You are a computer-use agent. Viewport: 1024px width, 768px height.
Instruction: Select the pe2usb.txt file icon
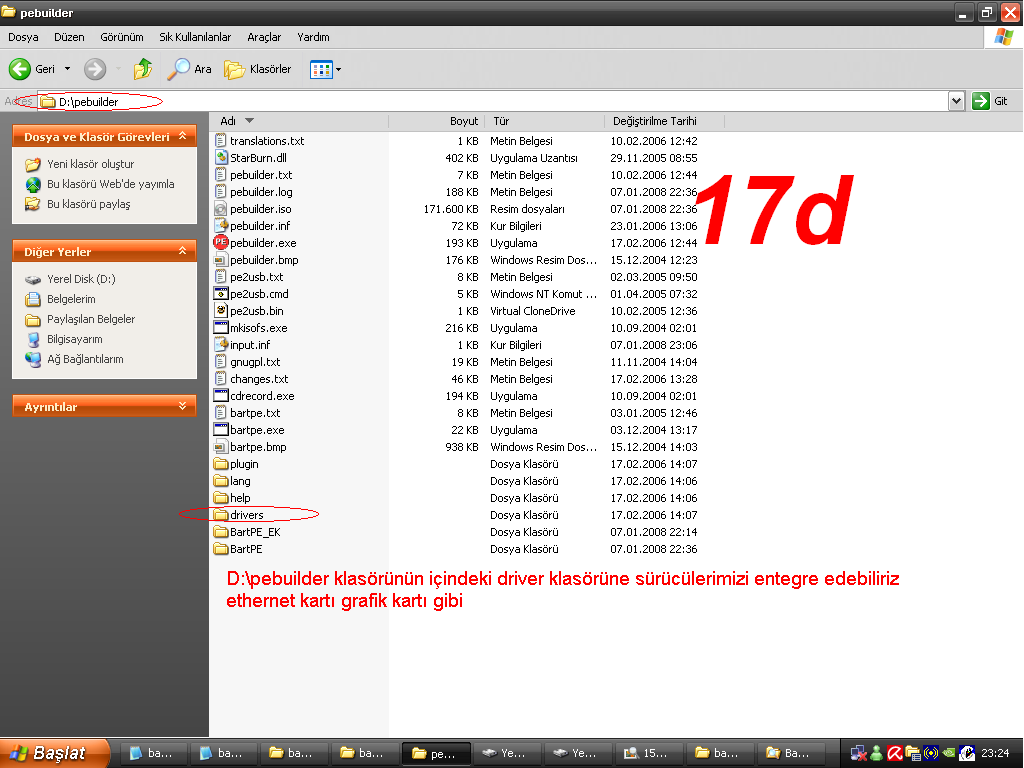(x=221, y=277)
